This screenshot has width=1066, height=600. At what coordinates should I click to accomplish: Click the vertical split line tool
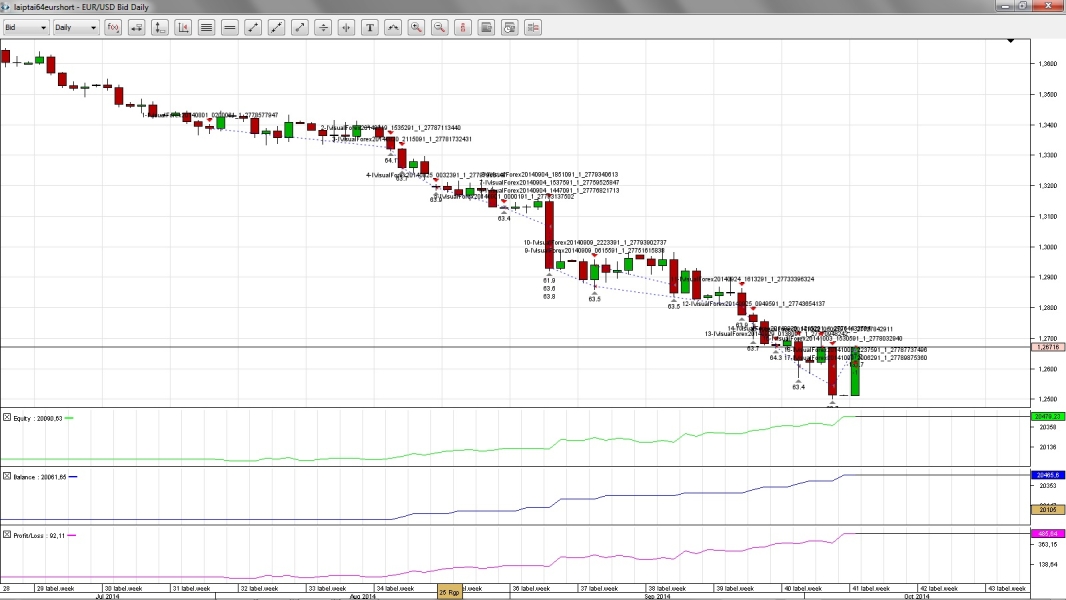[346, 27]
